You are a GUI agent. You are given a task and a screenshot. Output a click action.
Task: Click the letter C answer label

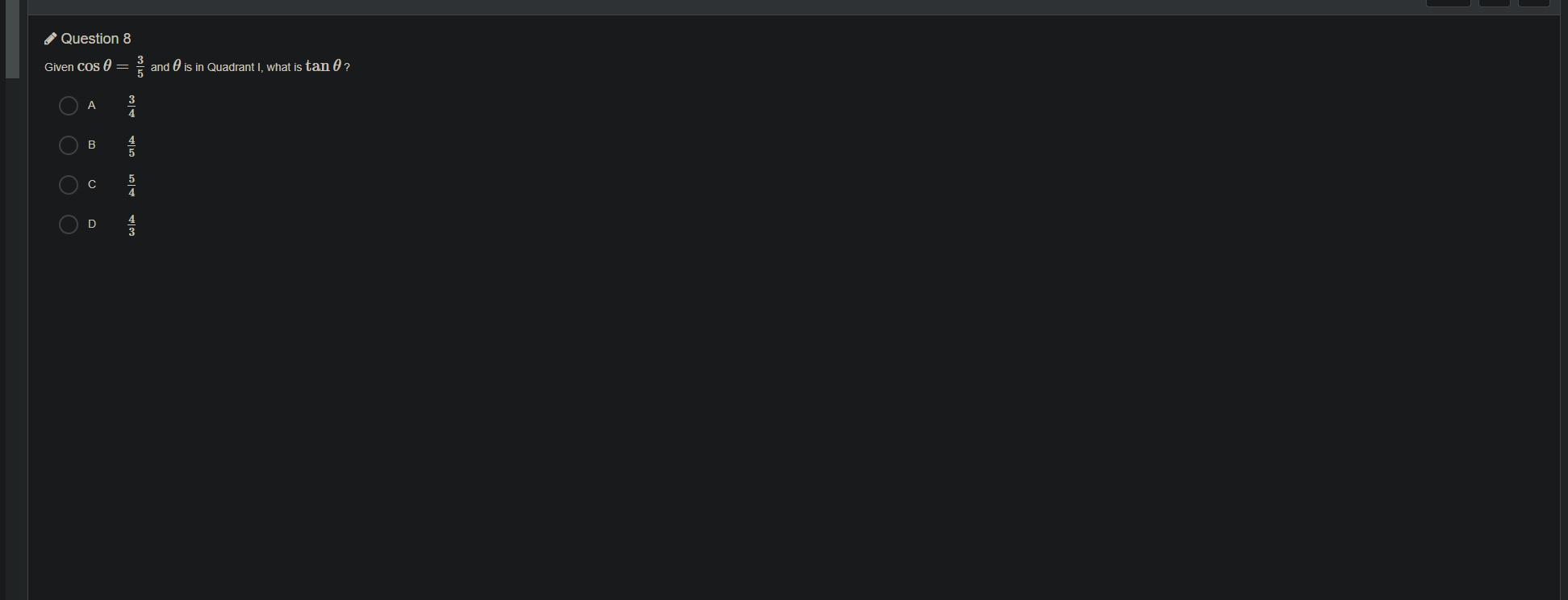pyautogui.click(x=92, y=185)
